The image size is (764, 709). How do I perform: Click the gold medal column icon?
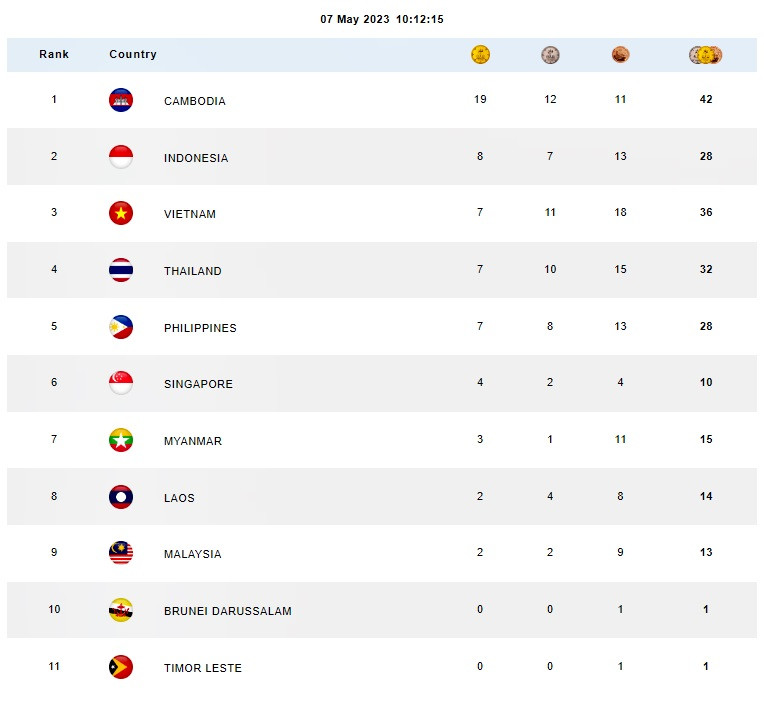(480, 55)
